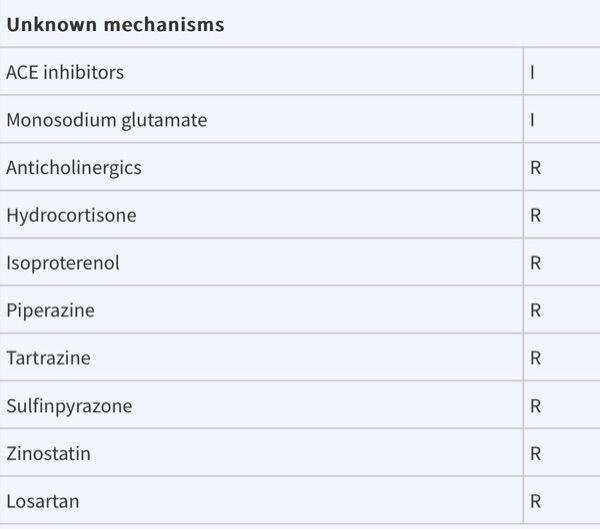600x529 pixels.
Task: Click the "R" code next to Tartrazine
Action: (536, 358)
